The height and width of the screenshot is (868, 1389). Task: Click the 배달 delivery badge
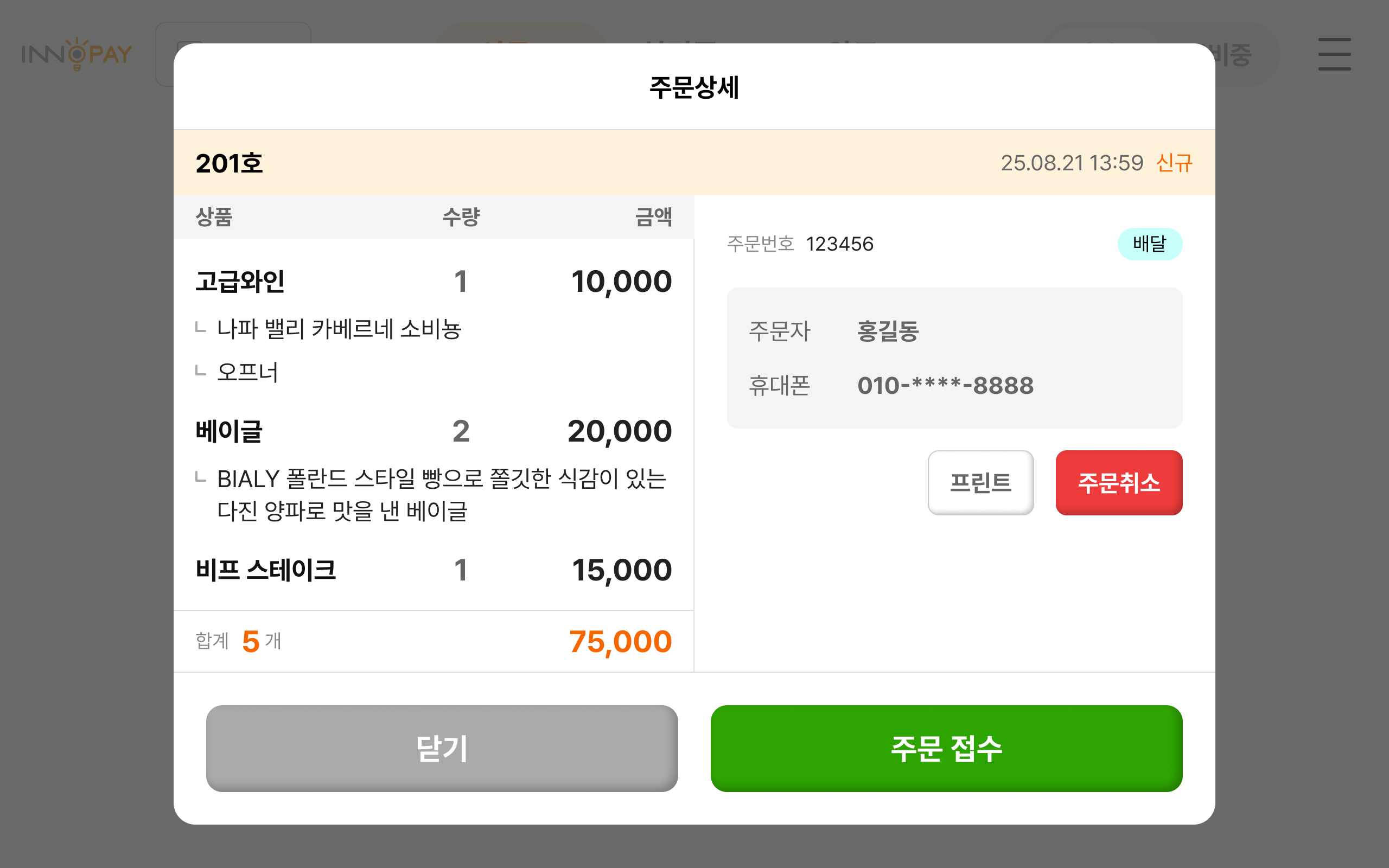click(1150, 244)
